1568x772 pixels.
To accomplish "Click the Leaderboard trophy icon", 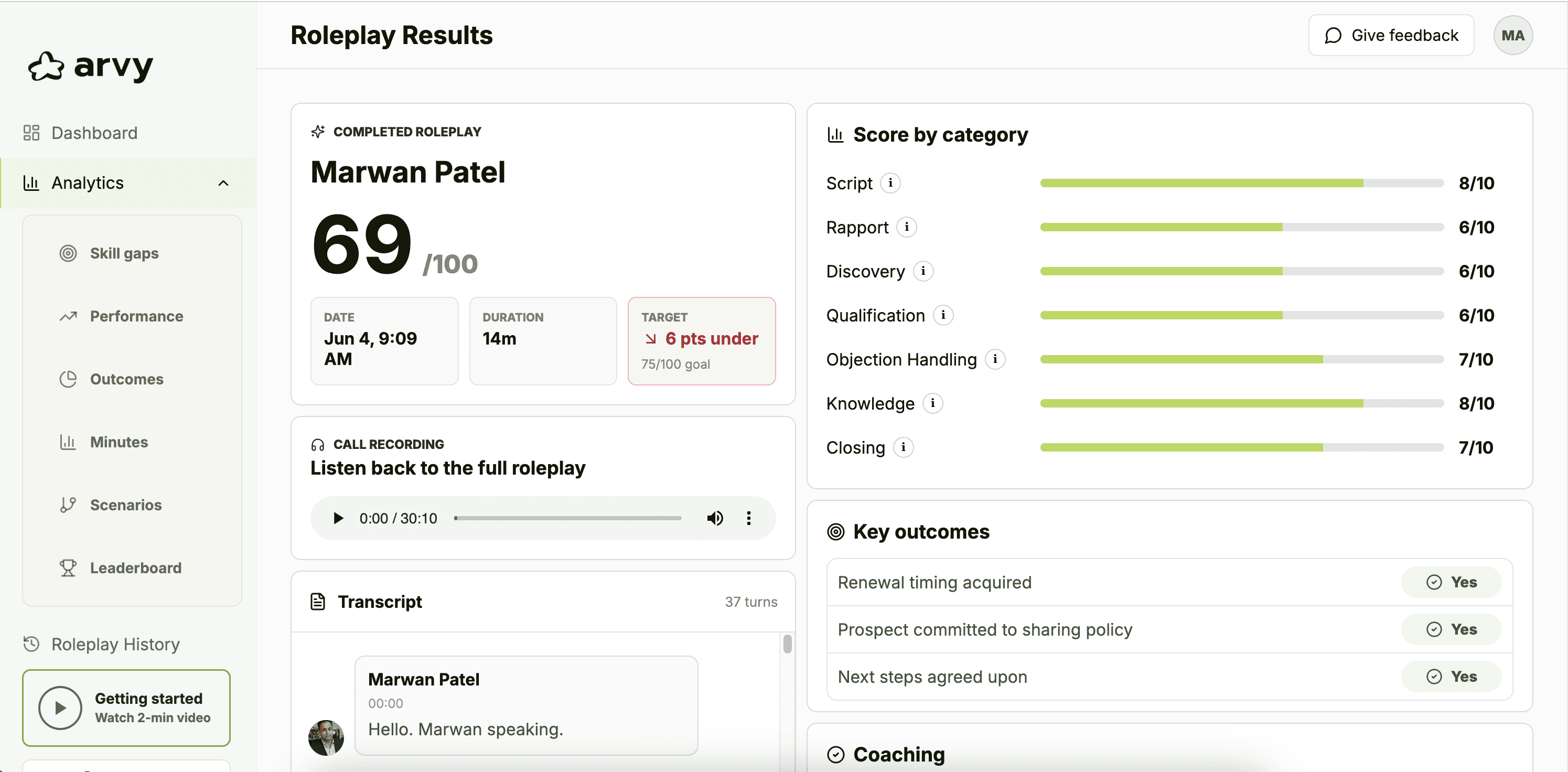I will 68,567.
